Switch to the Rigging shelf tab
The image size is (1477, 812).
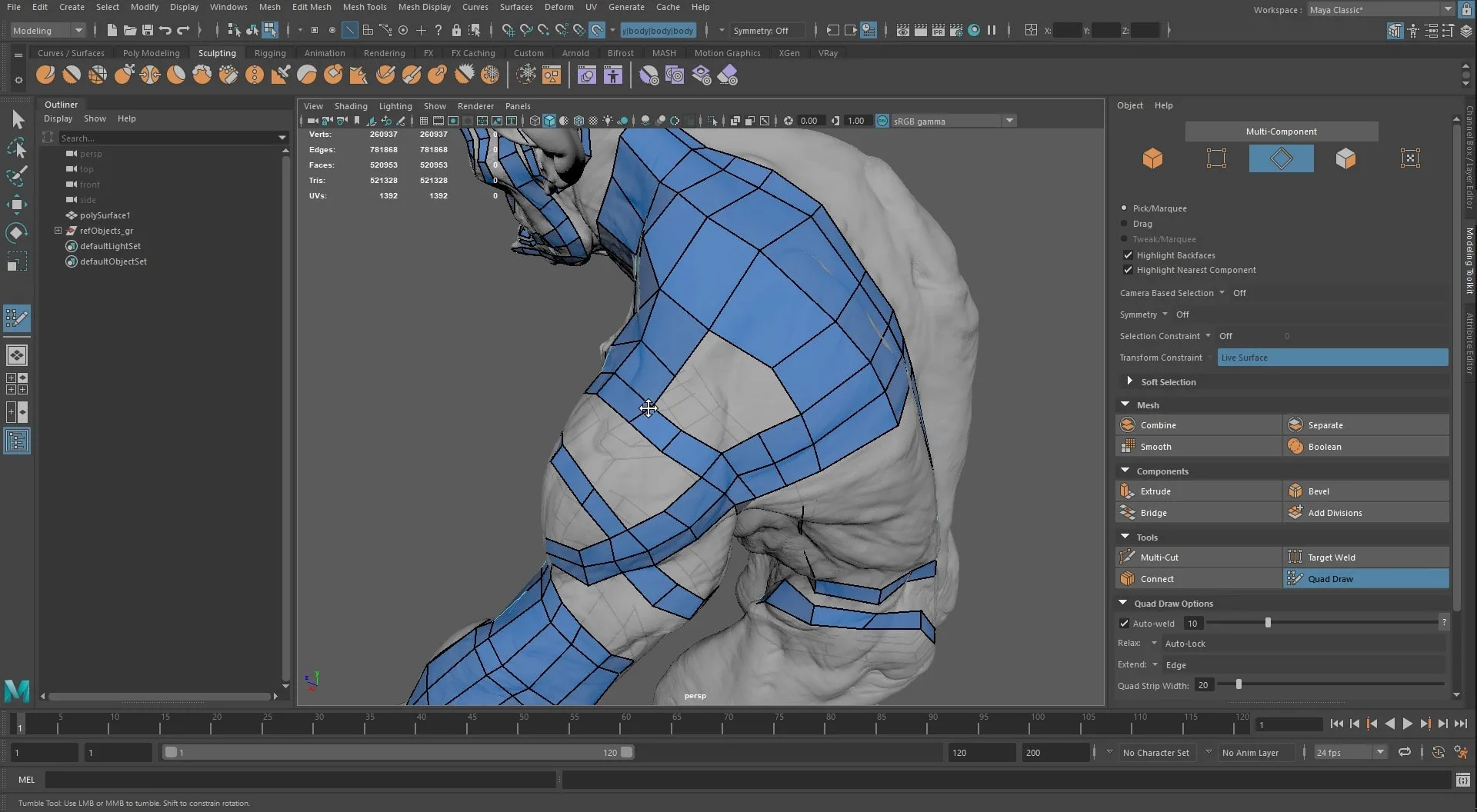270,53
